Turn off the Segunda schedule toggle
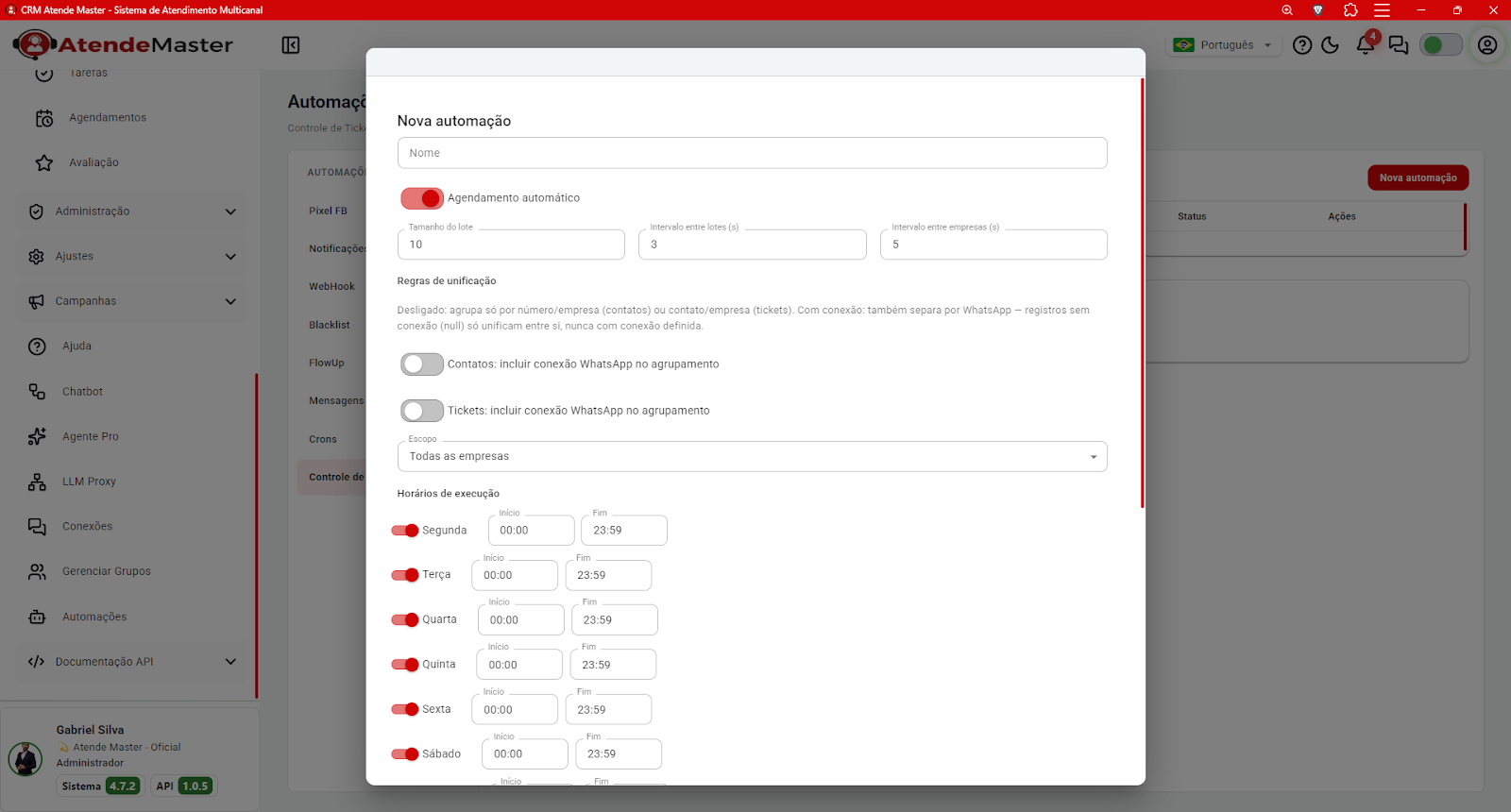This screenshot has width=1511, height=812. [x=405, y=531]
